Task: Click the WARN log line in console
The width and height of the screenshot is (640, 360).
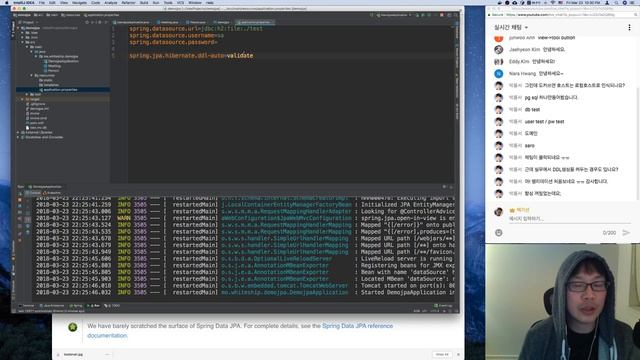Action: [x=245, y=218]
